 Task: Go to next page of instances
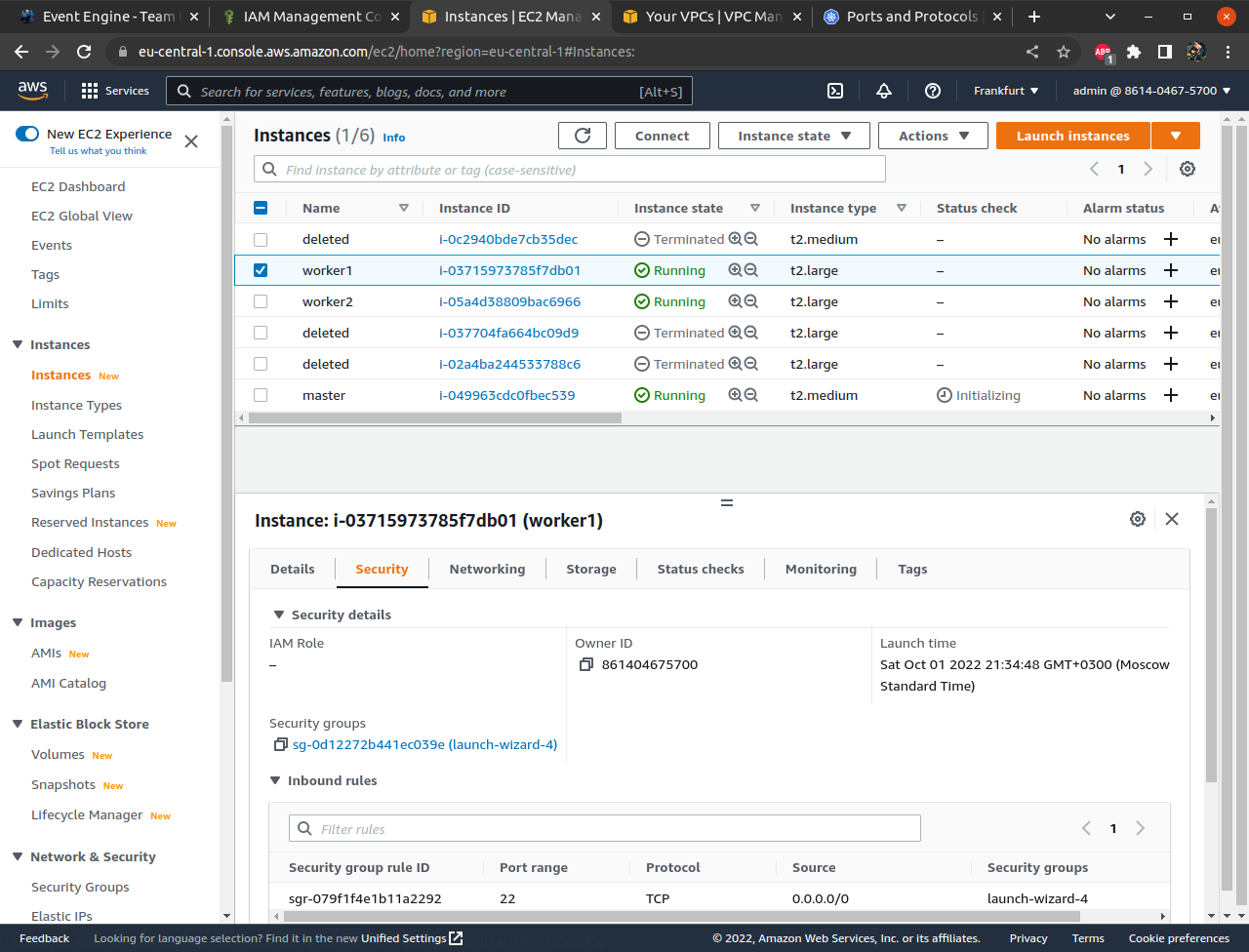[1148, 169]
